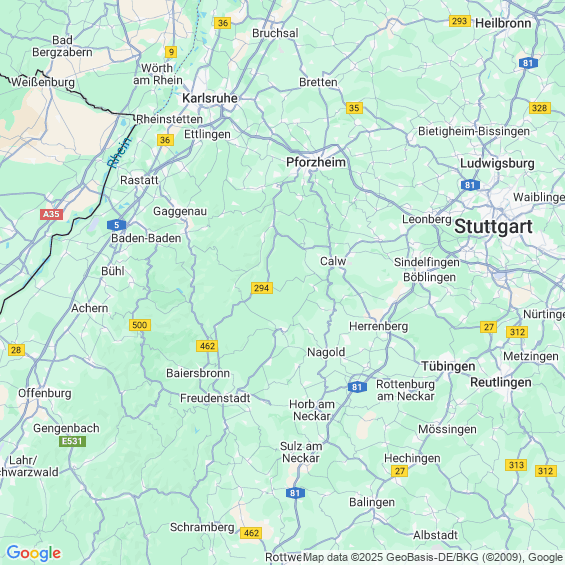Click the Freudenstadt town label
The width and height of the screenshot is (565, 565).
(215, 398)
